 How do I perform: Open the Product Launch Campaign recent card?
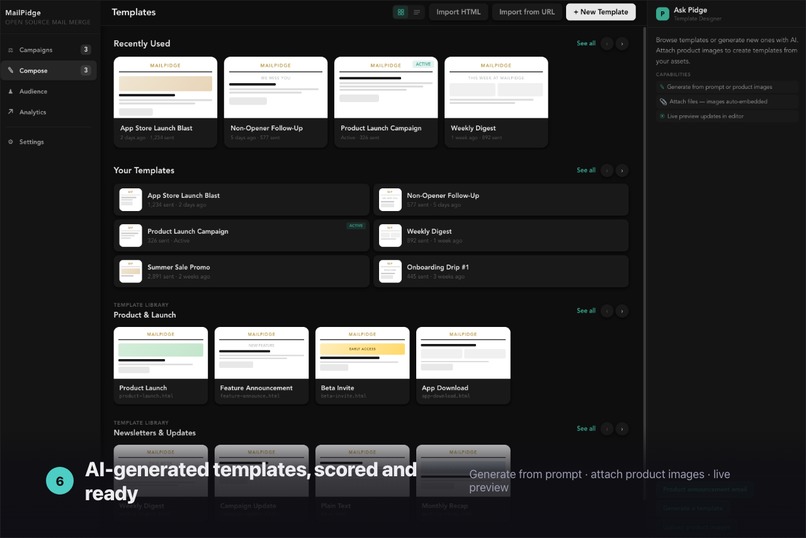[386, 102]
